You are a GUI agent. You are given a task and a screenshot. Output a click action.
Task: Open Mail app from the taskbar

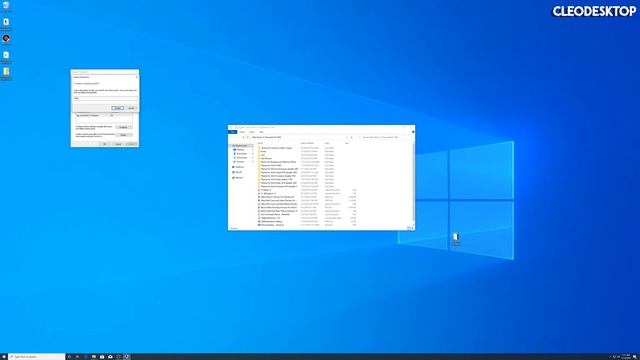click(x=110, y=357)
